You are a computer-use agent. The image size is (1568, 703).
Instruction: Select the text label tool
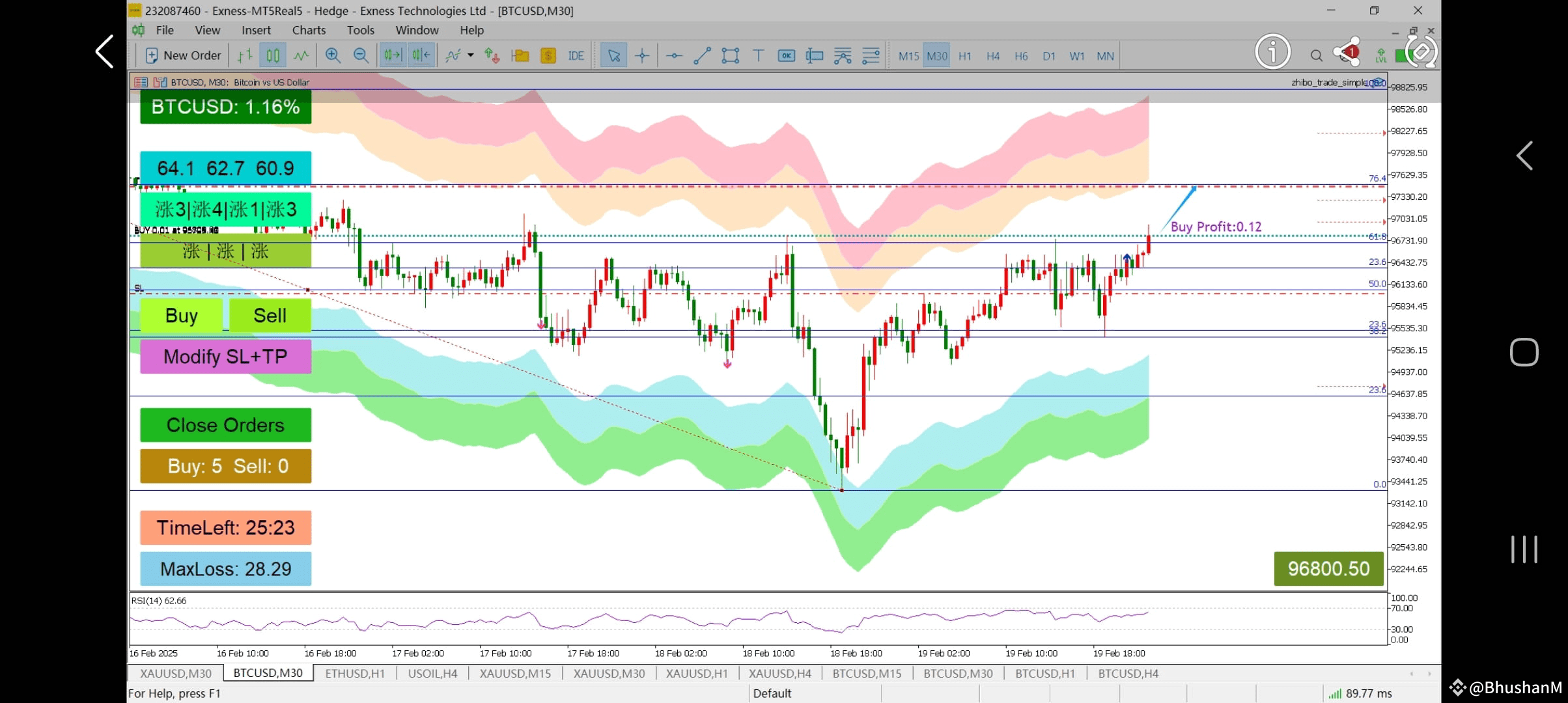[x=758, y=56]
